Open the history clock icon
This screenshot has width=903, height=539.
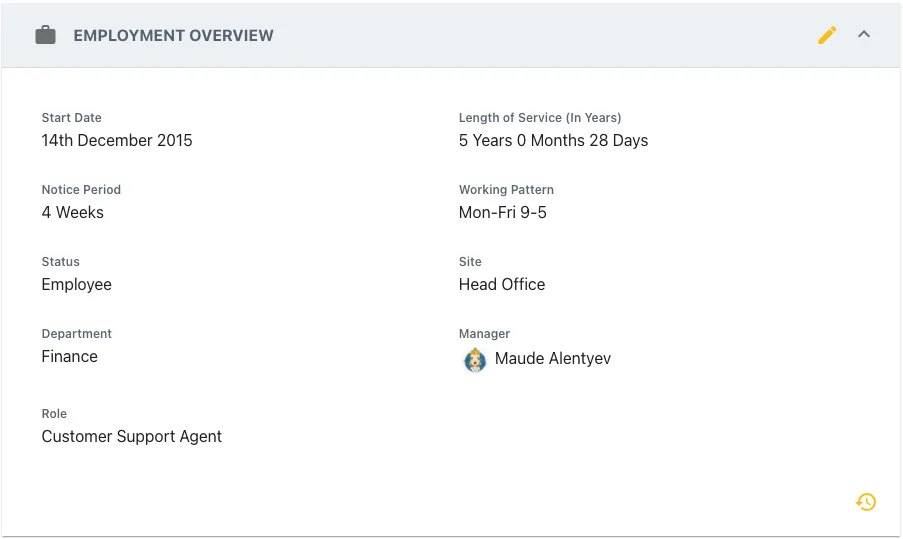point(866,502)
